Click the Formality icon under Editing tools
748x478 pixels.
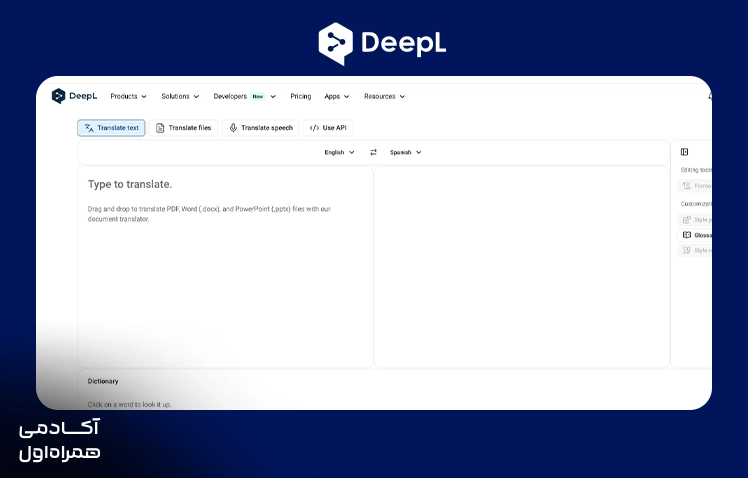pyautogui.click(x=687, y=186)
